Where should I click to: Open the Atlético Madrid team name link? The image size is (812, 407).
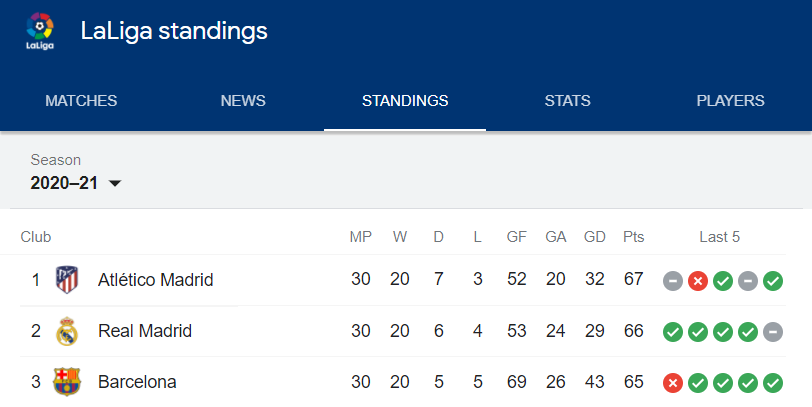tap(155, 280)
